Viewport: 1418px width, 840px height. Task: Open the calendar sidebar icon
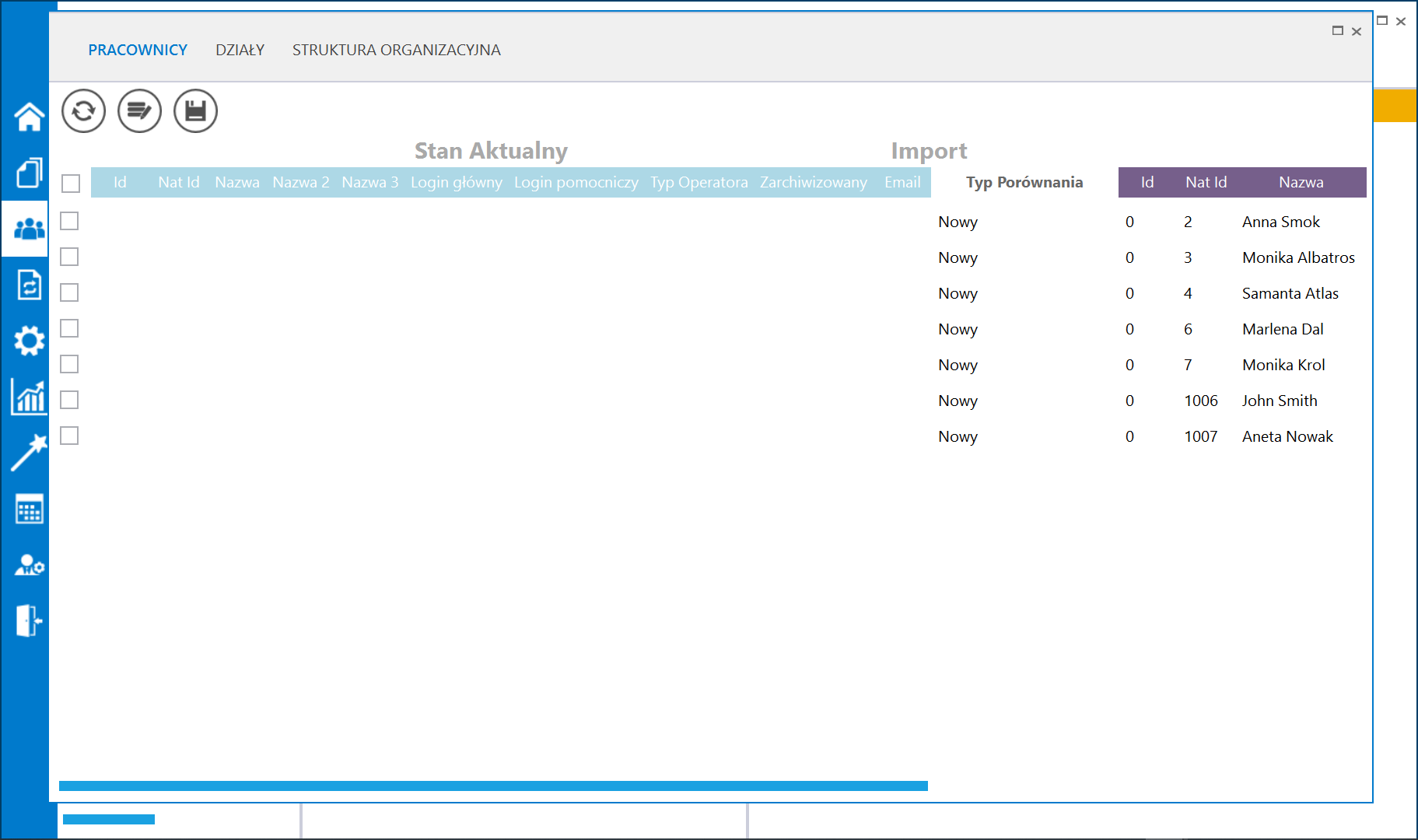29,509
